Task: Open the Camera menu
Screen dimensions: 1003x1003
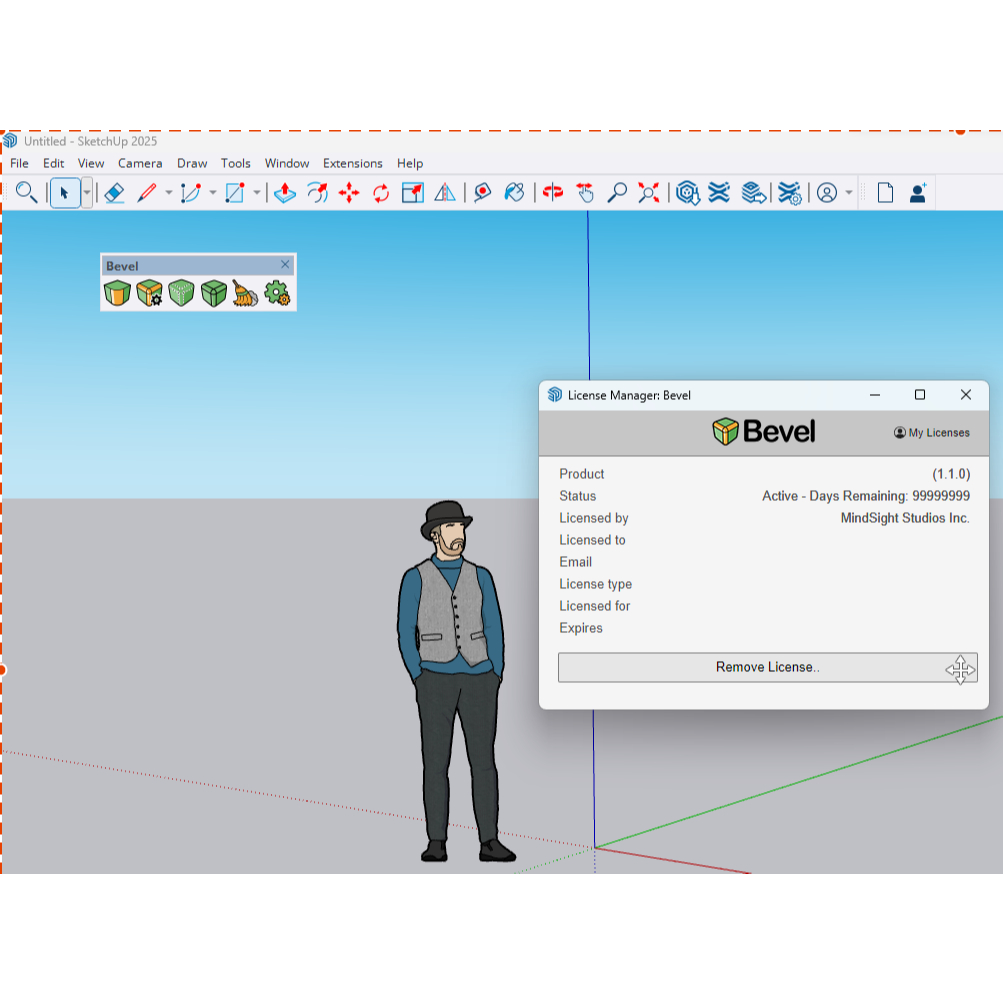Action: pyautogui.click(x=140, y=163)
